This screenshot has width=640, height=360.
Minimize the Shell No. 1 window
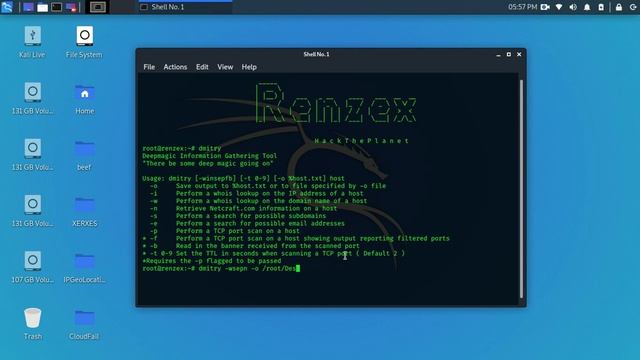tap(498, 54)
